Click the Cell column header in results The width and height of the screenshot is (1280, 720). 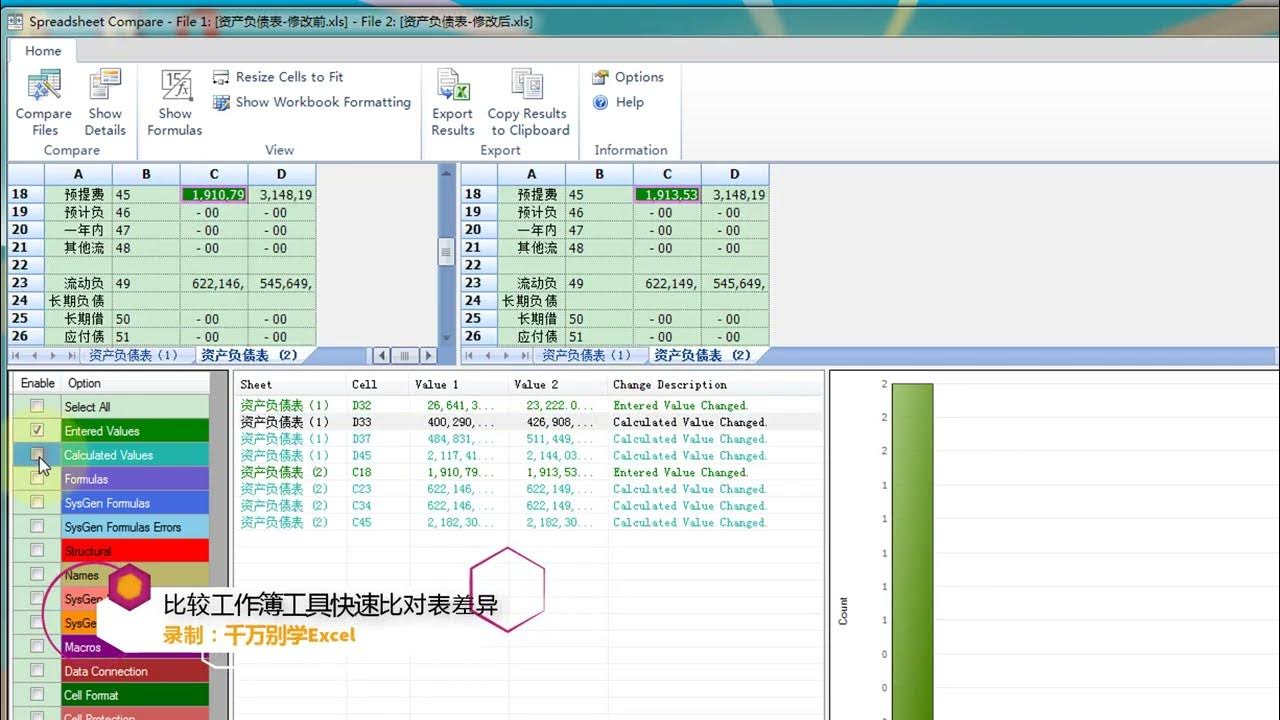pyautogui.click(x=378, y=384)
